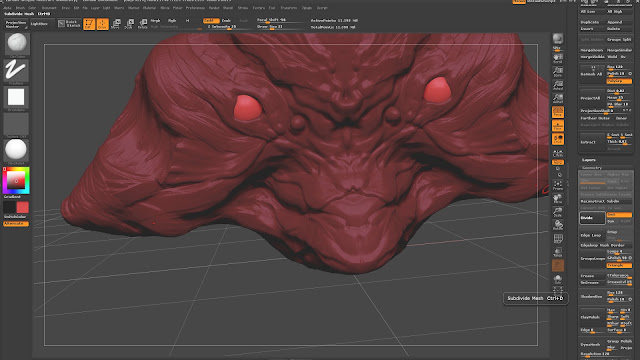
Task: Click the Scroll canvas icon
Action: coord(558,58)
